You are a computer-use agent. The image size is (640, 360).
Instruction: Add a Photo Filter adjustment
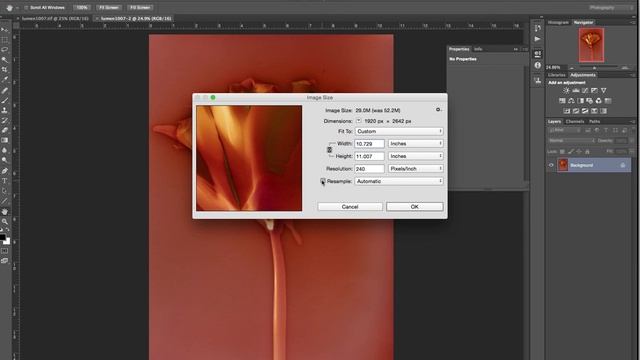point(589,101)
